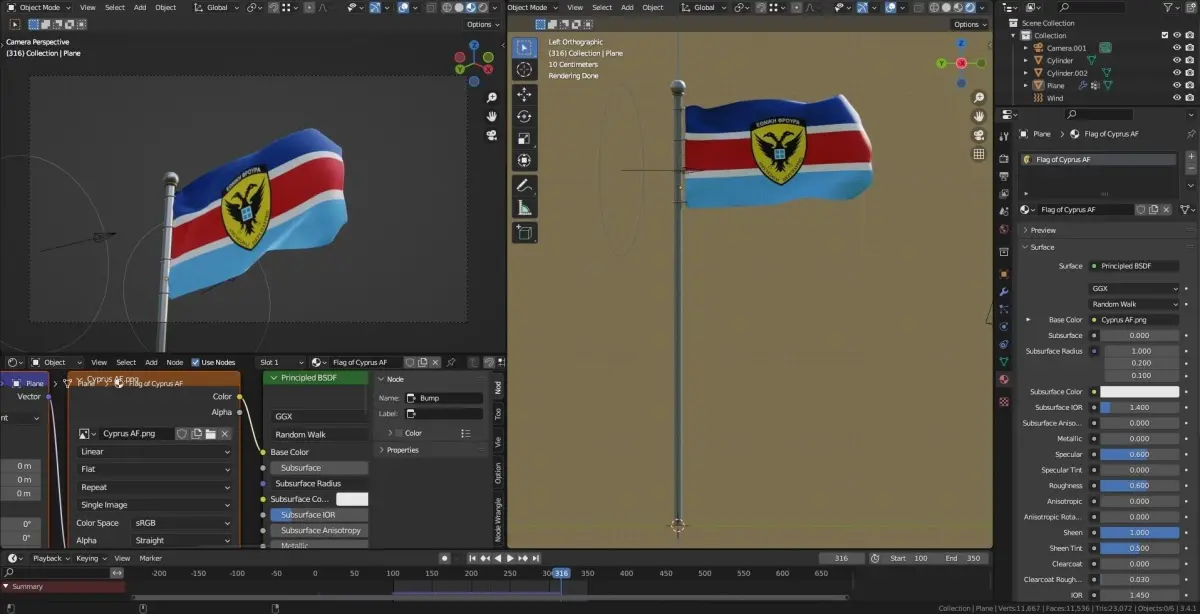1200x614 pixels.
Task: Click the pan hand icon in right viewport
Action: [x=979, y=116]
